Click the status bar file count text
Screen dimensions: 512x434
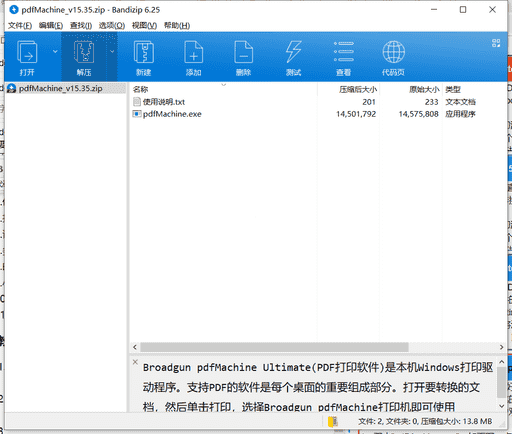coord(425,422)
